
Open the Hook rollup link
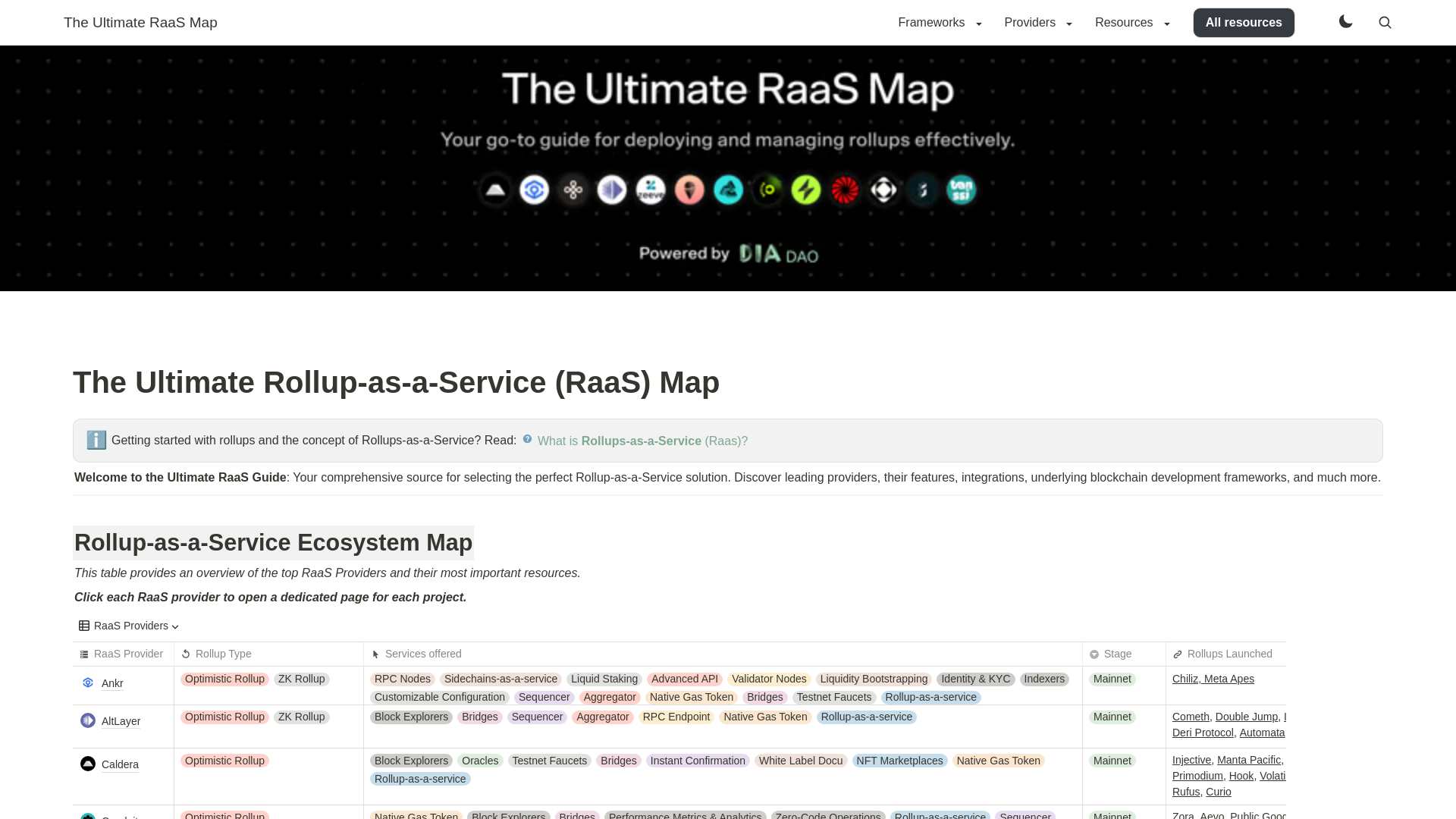coord(1241,776)
